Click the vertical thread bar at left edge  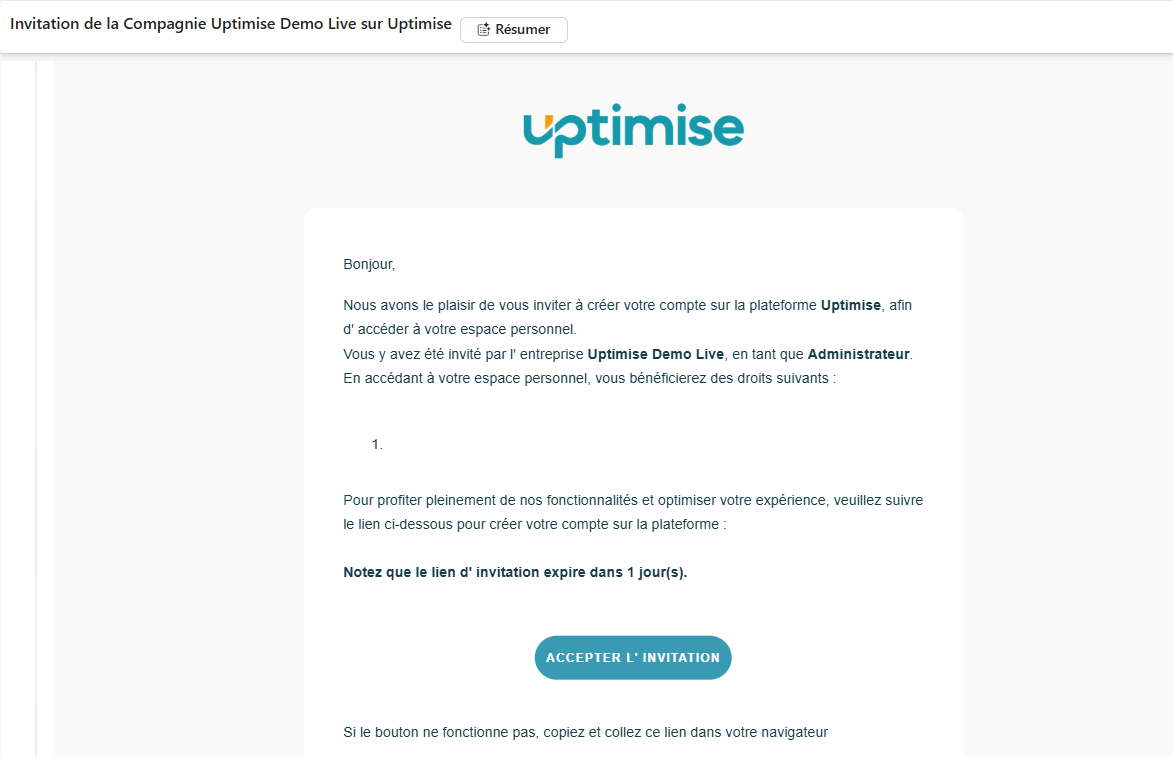(x=37, y=400)
